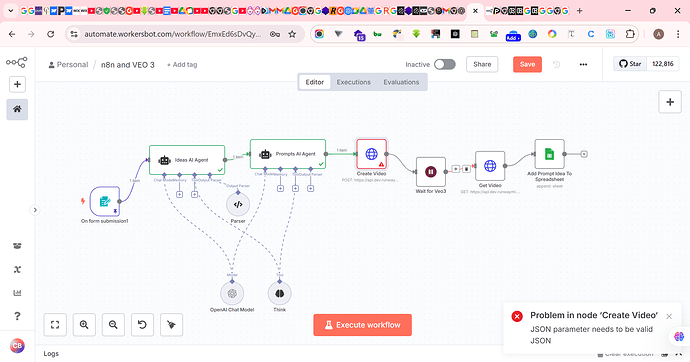Select the Create Video HTTP node

[371, 154]
